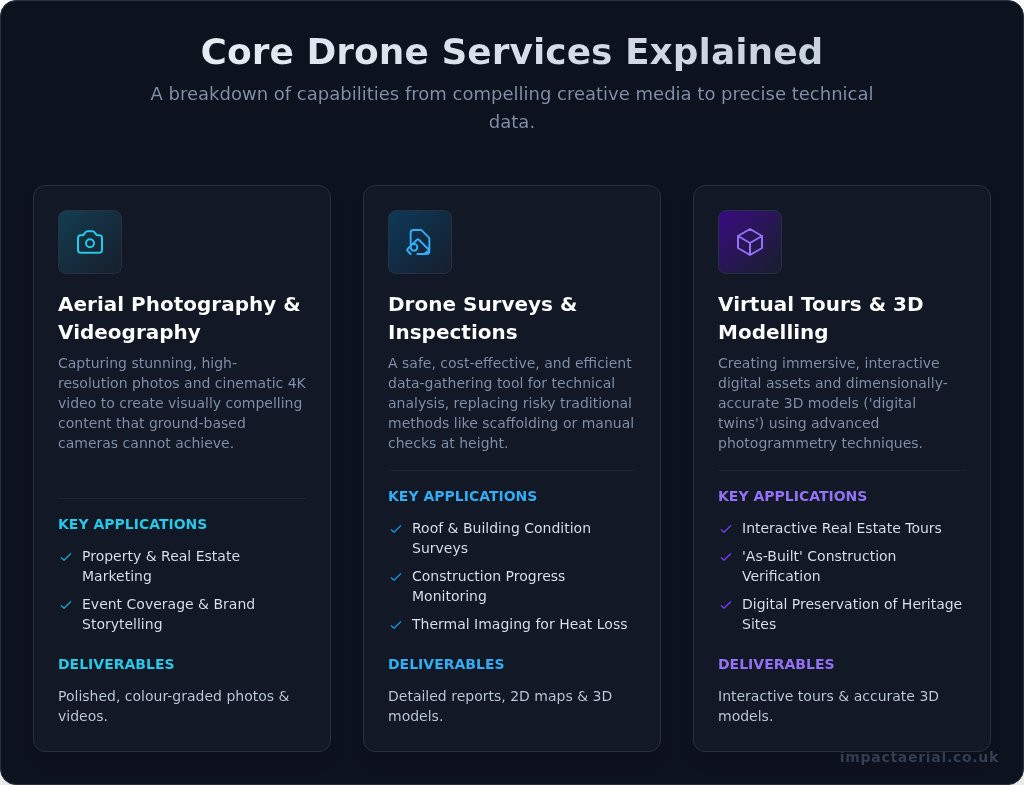The image size is (1024, 785).
Task: Click 'Interactive Real Estate Tours' list item
Action: pos(842,528)
